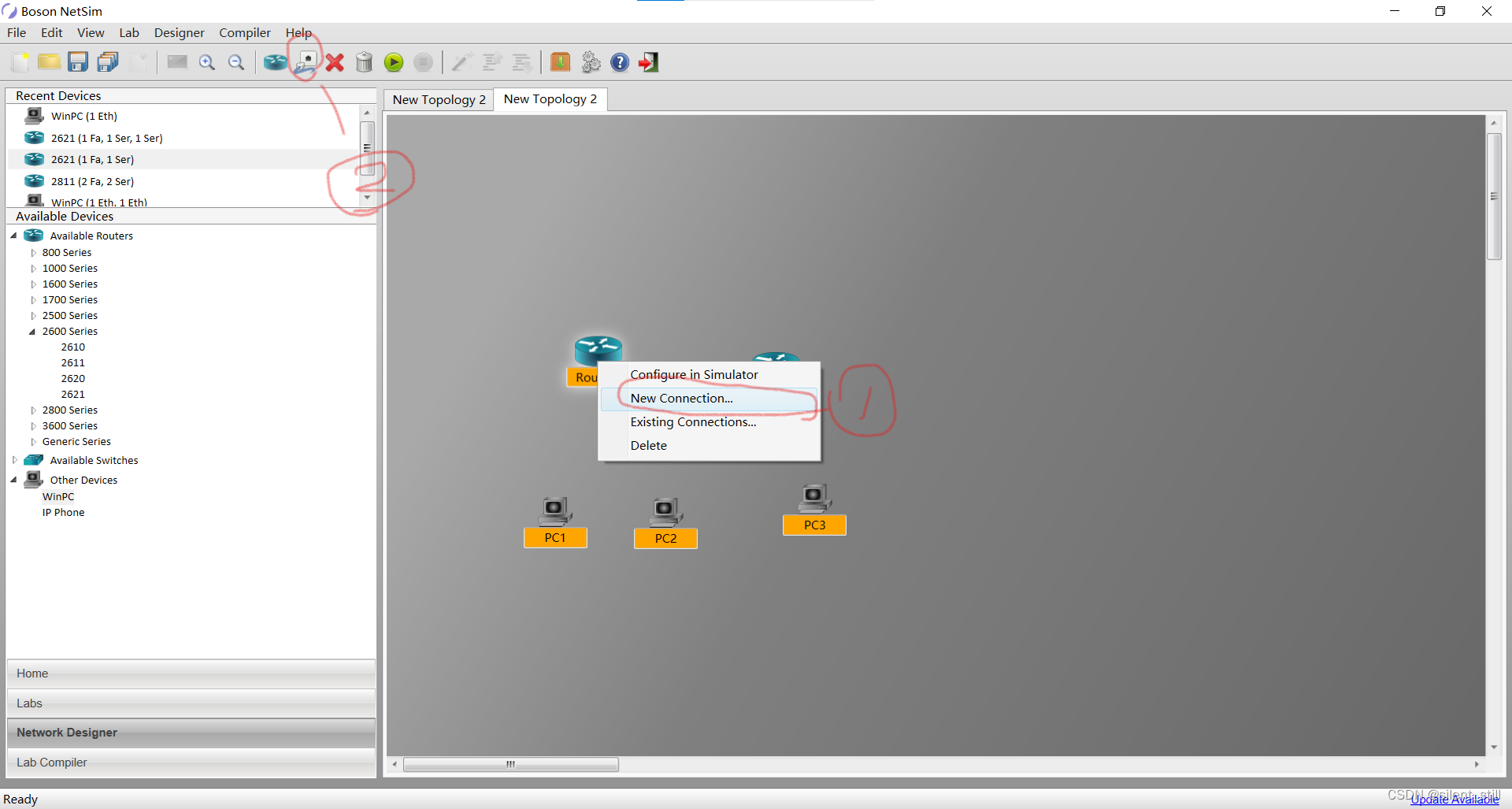1512x809 pixels.
Task: Expand the 3600 Series node
Action: pyautogui.click(x=33, y=426)
